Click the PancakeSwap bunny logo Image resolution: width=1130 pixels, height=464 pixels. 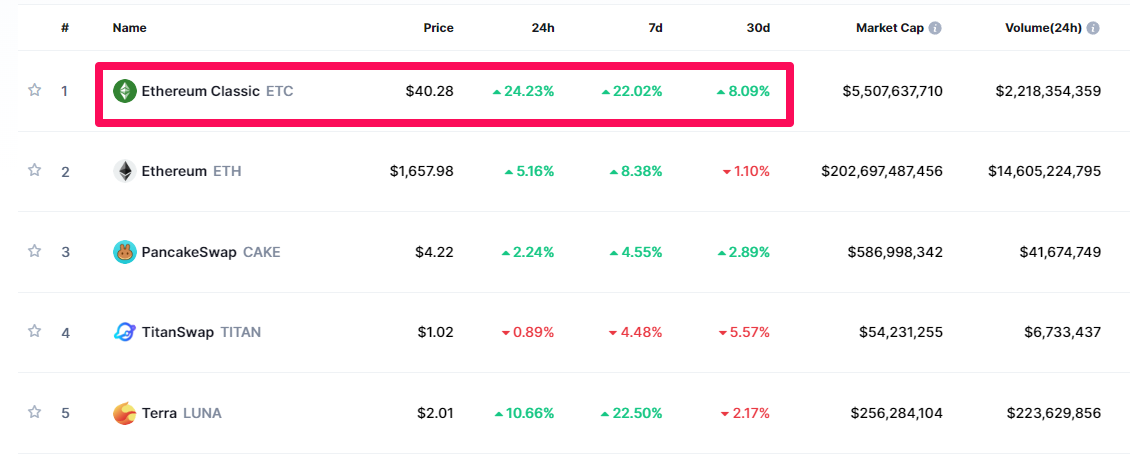pyautogui.click(x=124, y=252)
